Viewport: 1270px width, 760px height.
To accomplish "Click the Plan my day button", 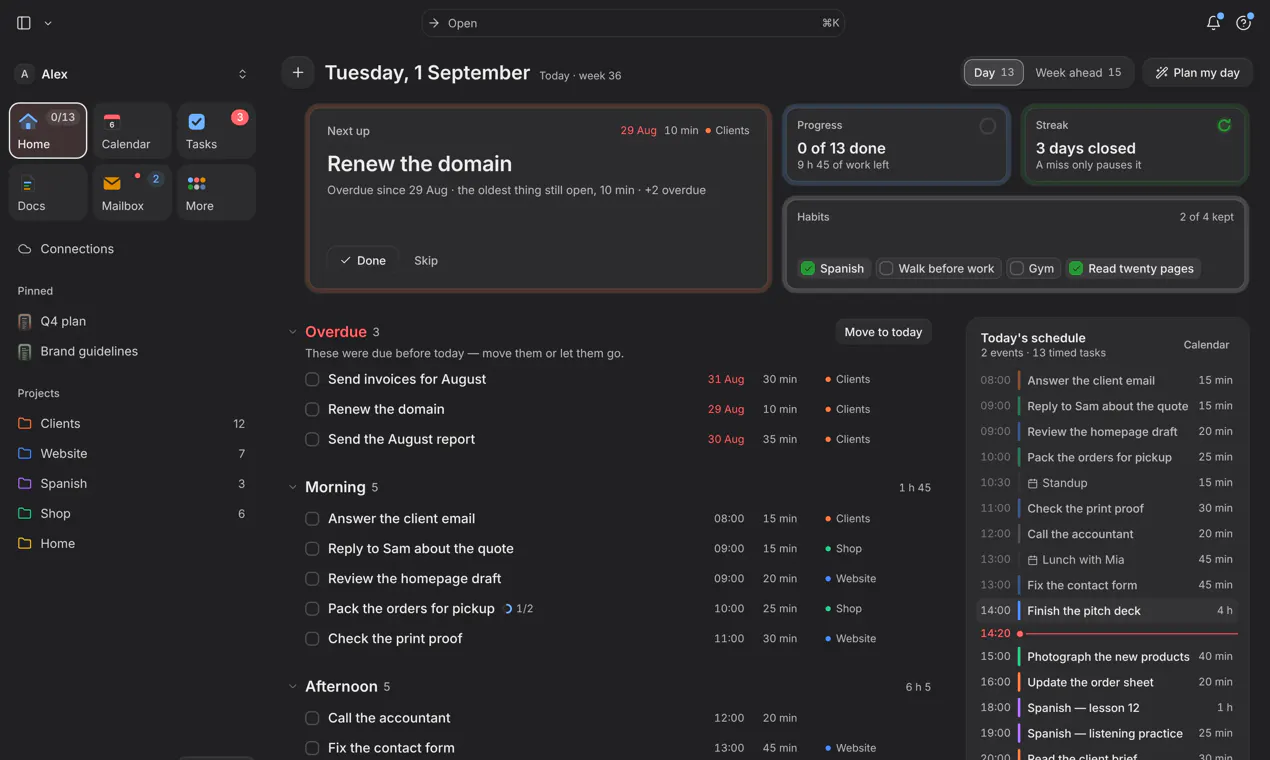I will pos(1197,72).
